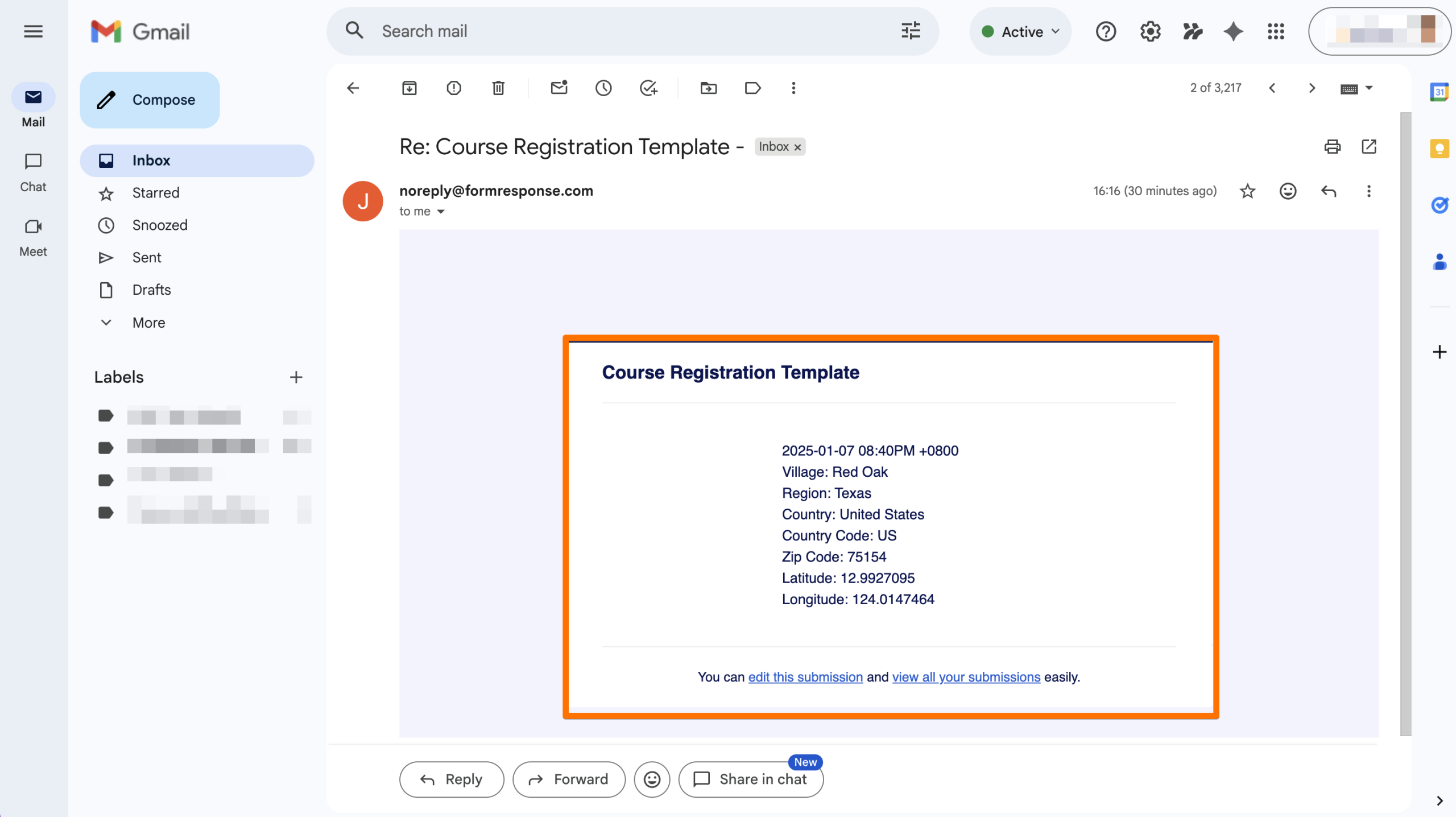Open the Sent folder
The height and width of the screenshot is (817, 1456).
(147, 257)
